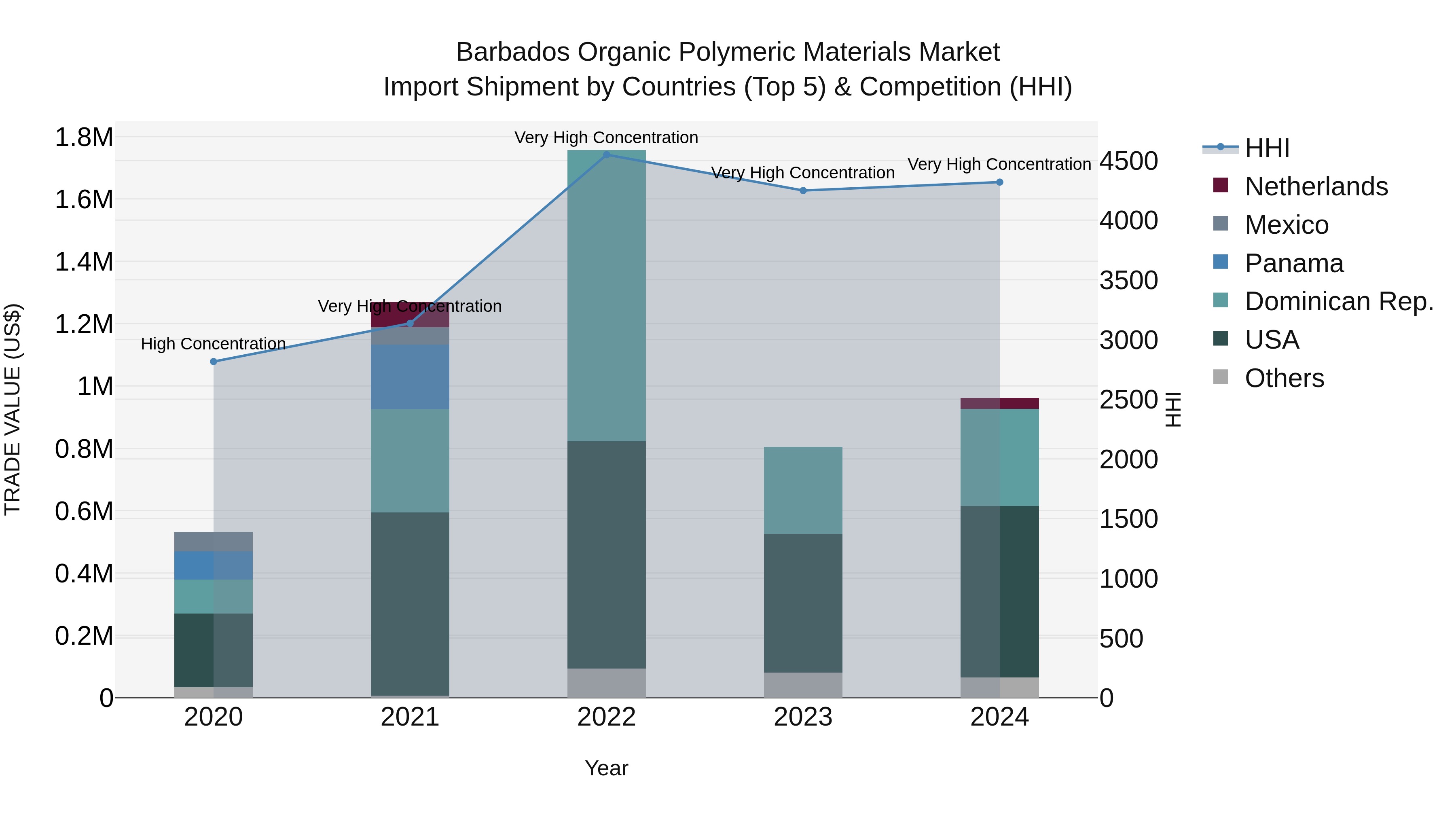Click the 'Year' x-axis title

[x=607, y=769]
